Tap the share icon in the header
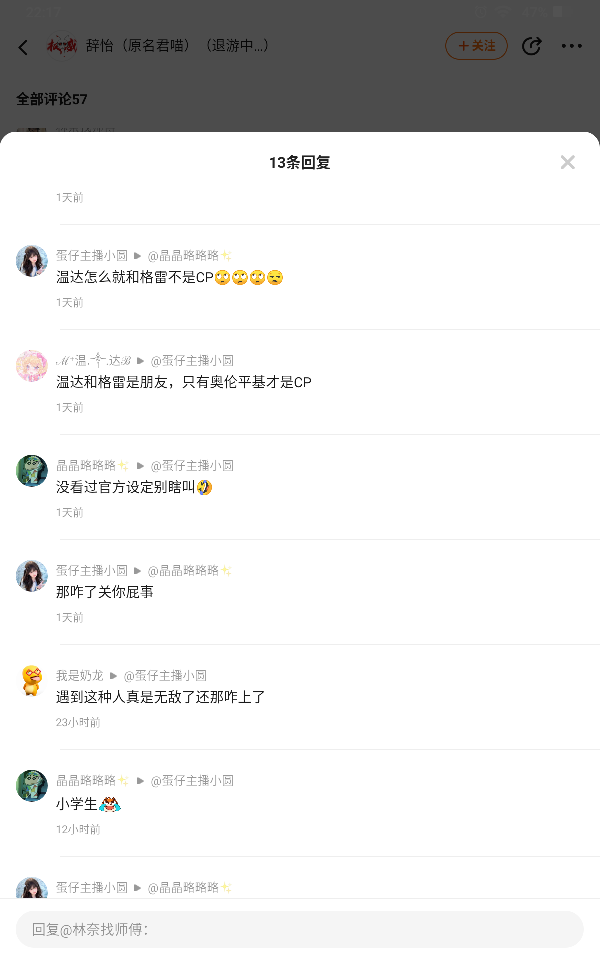This screenshot has width=600, height=960. [x=532, y=46]
